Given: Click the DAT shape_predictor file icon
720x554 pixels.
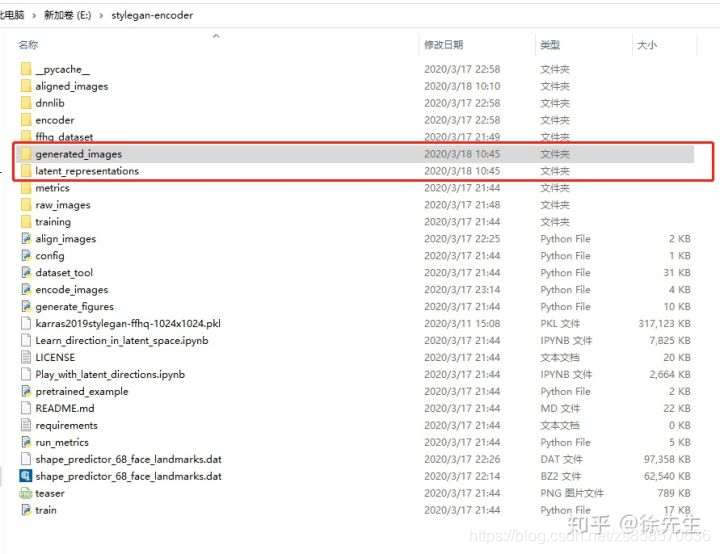Looking at the screenshot, I should (26, 459).
